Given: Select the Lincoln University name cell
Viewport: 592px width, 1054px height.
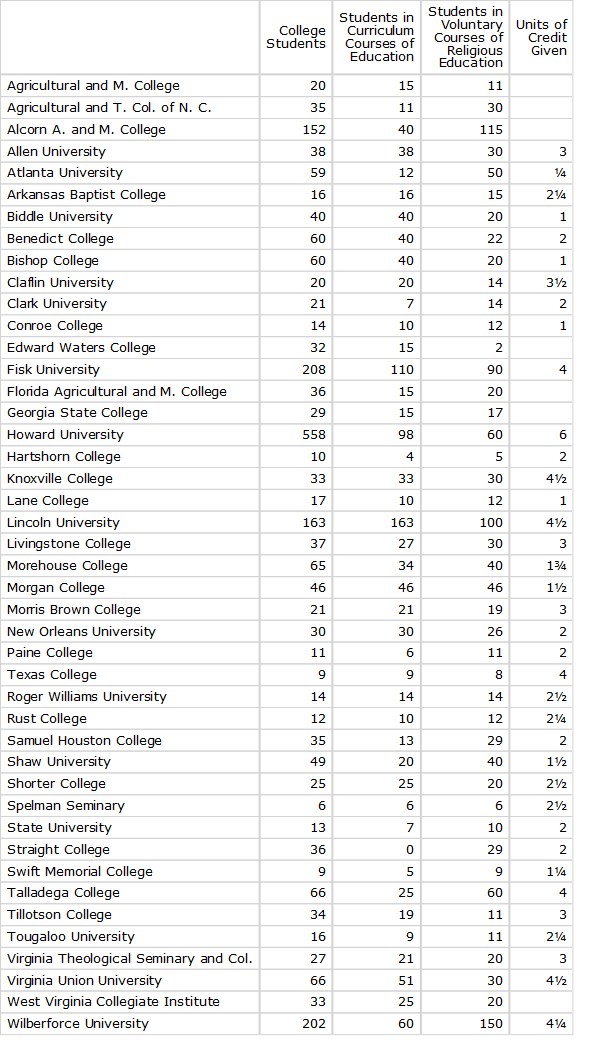Looking at the screenshot, I should tap(130, 522).
